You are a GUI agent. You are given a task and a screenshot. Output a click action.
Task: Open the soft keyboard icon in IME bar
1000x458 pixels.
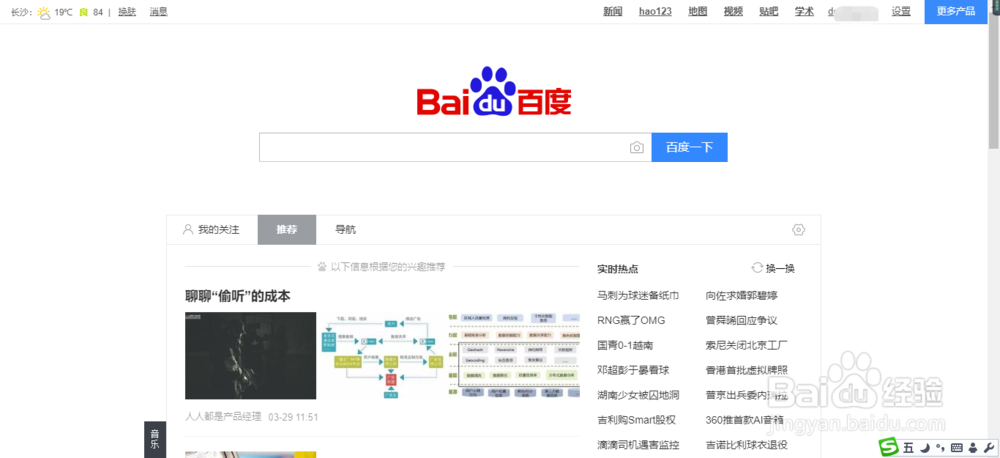click(957, 448)
